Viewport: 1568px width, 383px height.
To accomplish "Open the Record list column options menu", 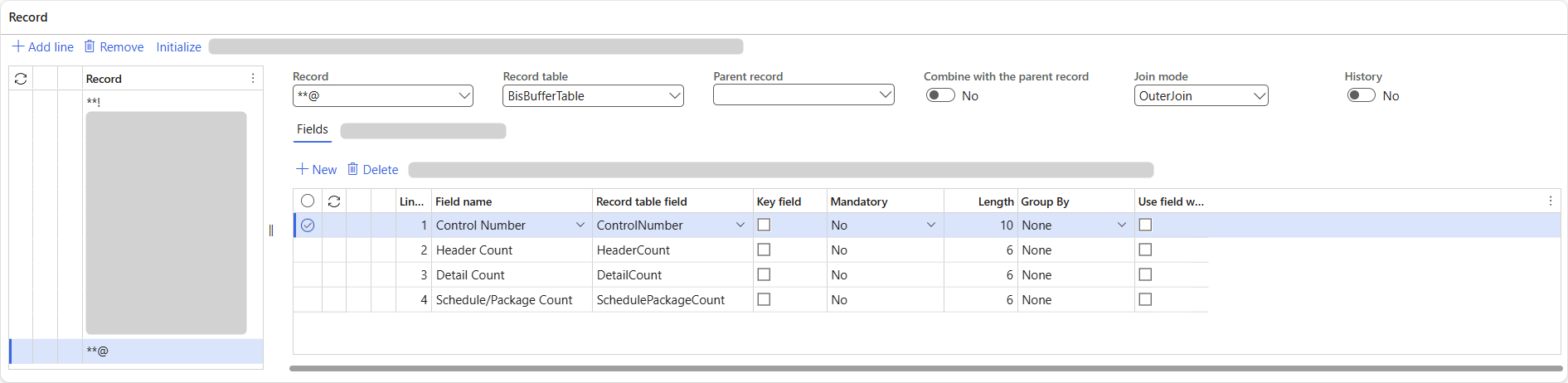I will (x=253, y=79).
